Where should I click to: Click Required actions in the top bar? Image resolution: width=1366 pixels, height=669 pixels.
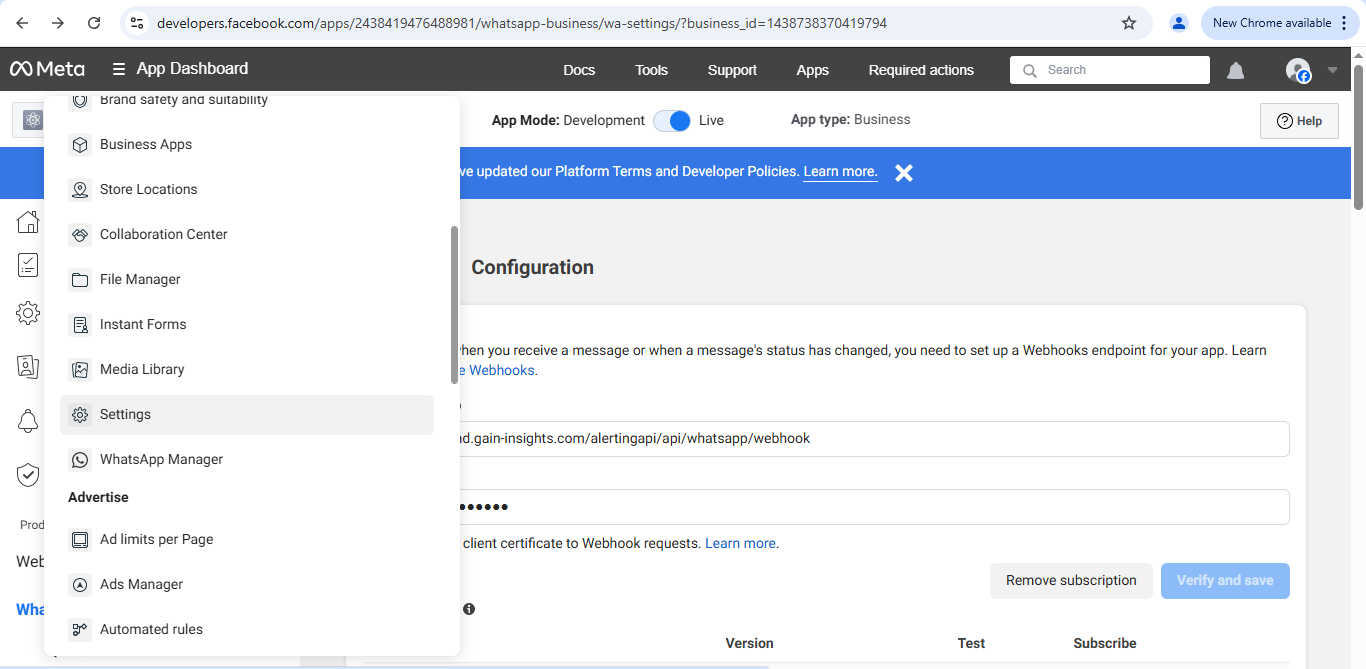[x=920, y=70]
